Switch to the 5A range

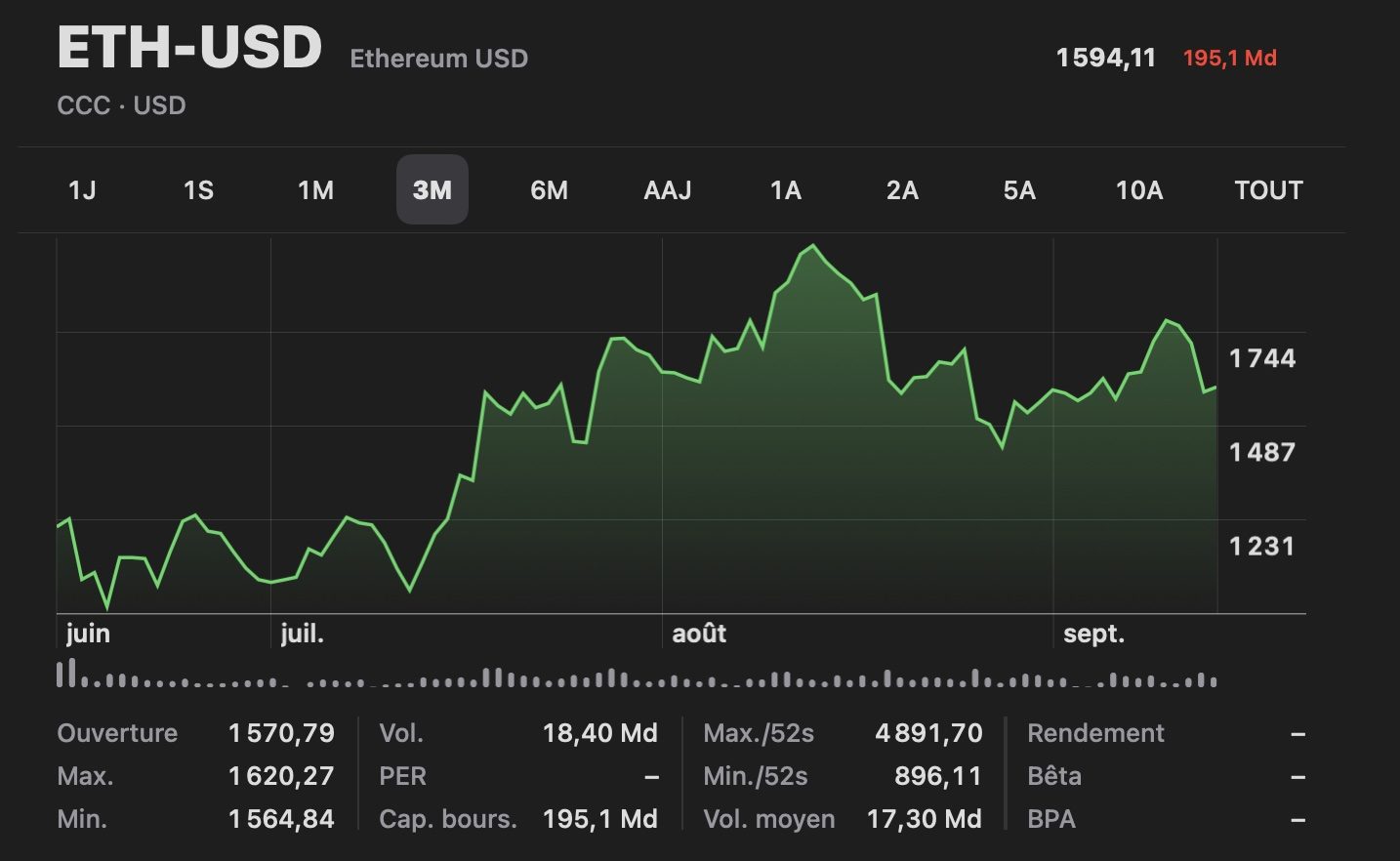click(1019, 190)
